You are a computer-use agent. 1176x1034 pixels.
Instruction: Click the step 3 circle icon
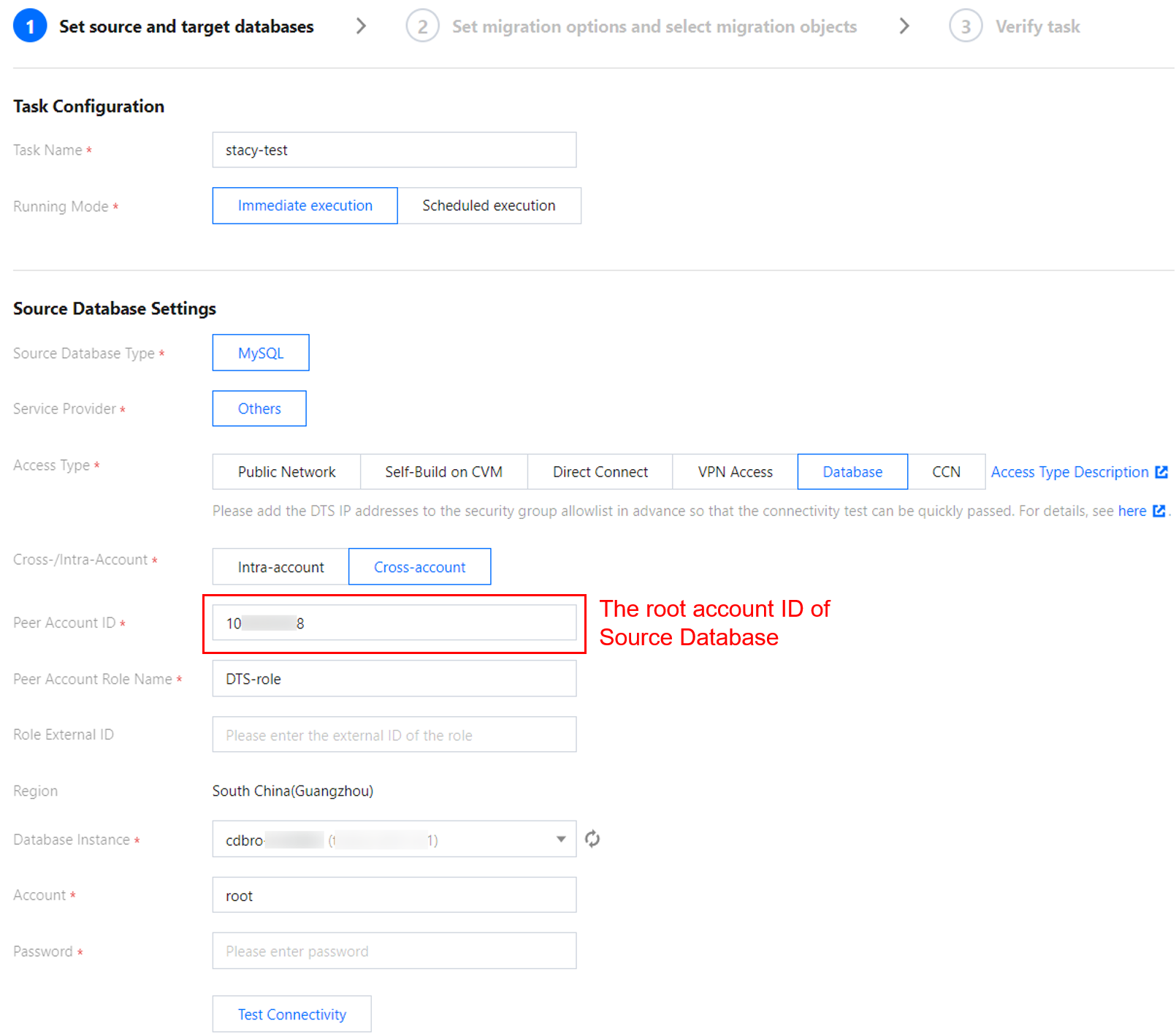966,26
